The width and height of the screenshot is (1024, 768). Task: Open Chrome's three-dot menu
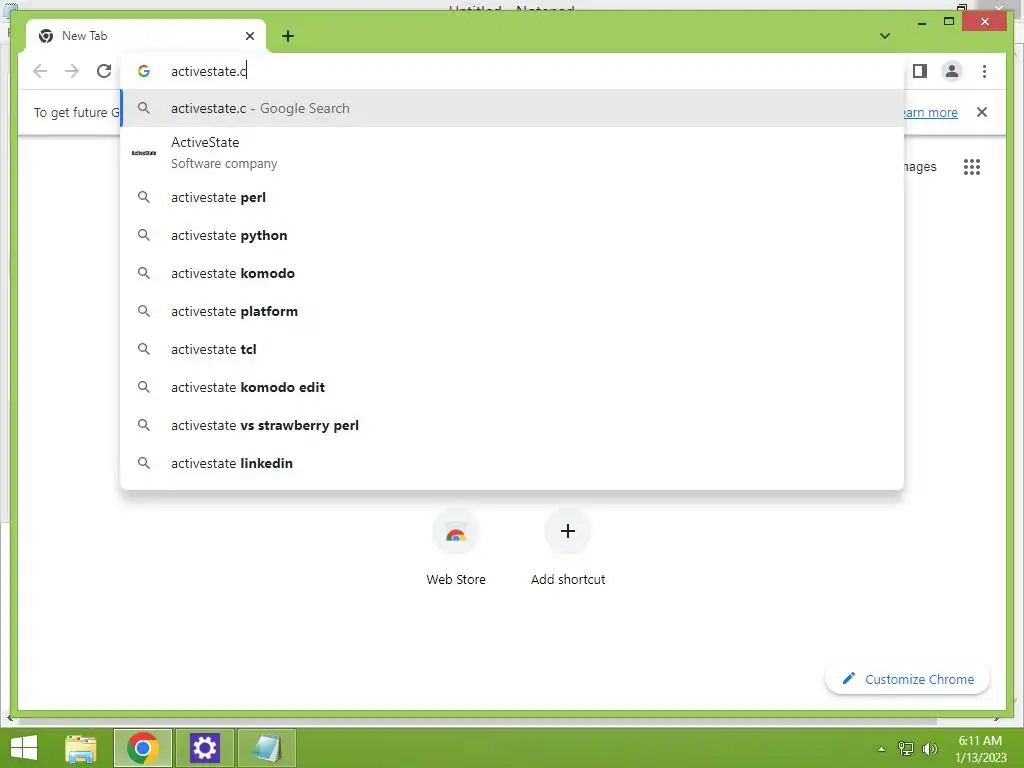tap(984, 71)
